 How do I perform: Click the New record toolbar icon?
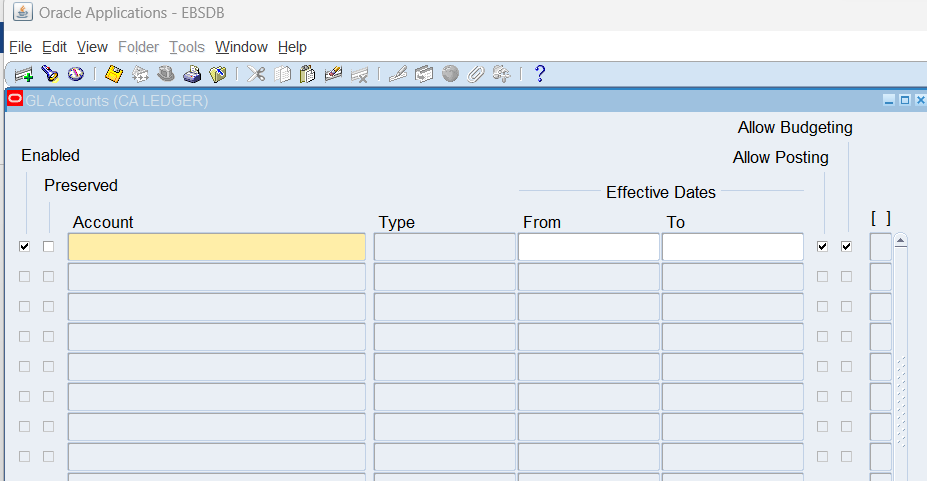24,74
